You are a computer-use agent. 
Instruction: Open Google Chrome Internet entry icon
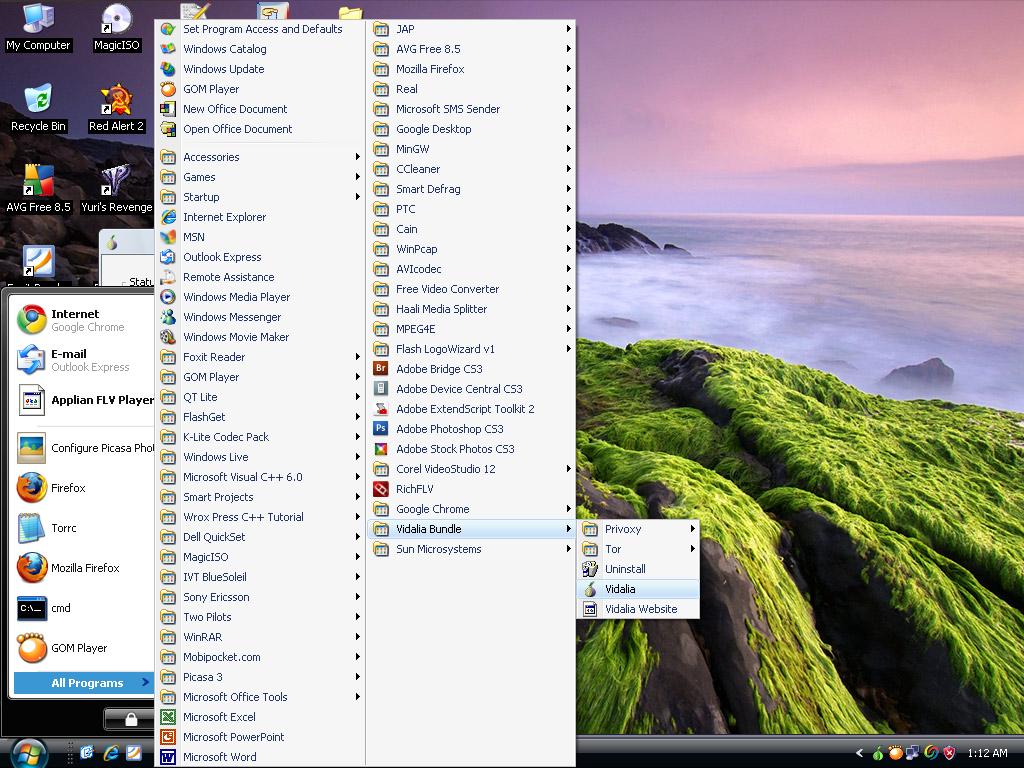point(31,320)
